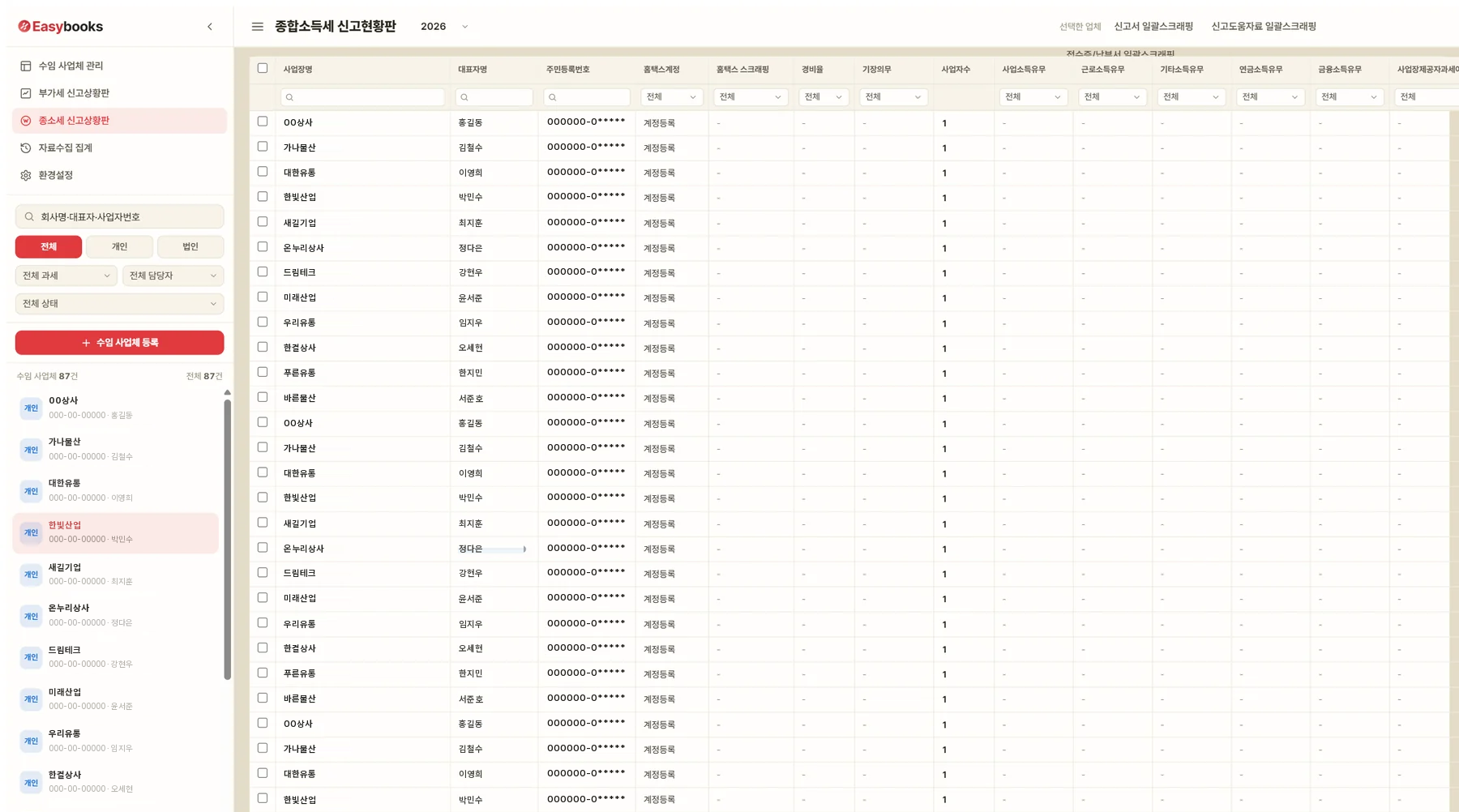
Task: Check the first 한빛산업 row checkbox
Action: tap(263, 197)
